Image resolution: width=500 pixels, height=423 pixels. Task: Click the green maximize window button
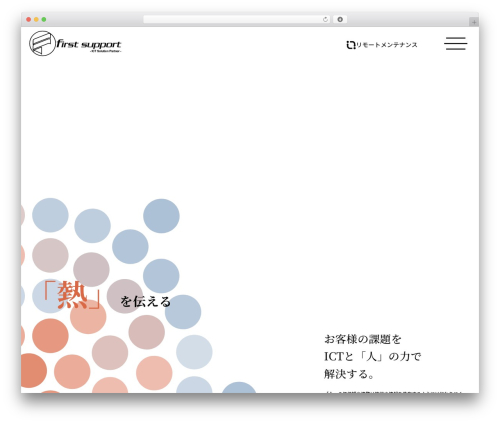click(x=44, y=19)
